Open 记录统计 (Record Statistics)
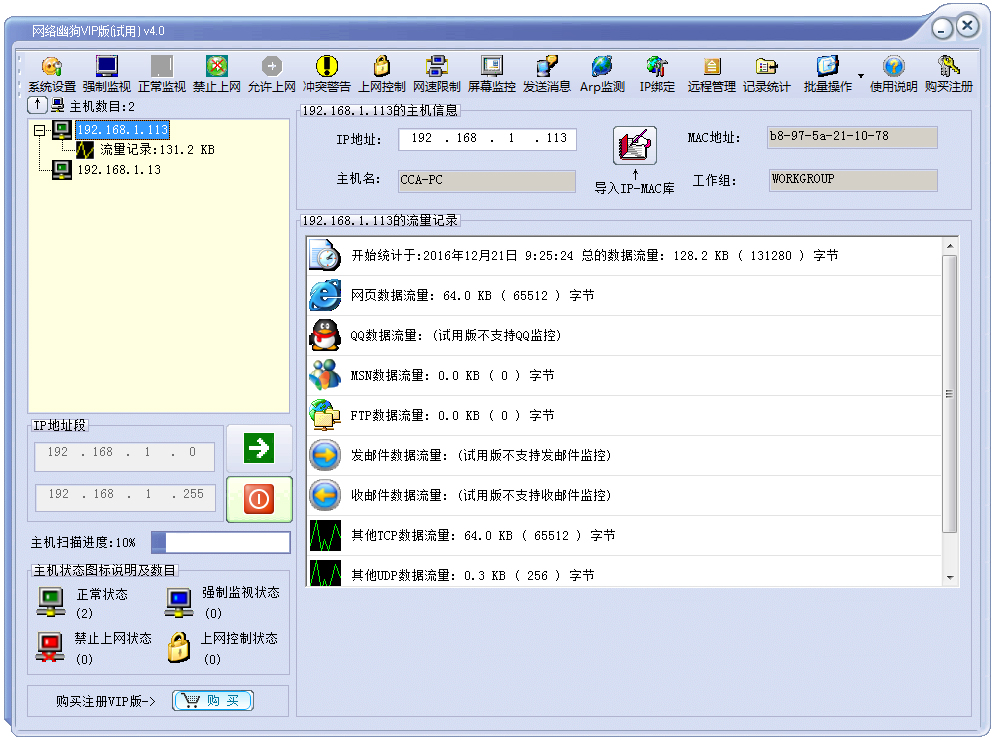Viewport: 995px width, 740px height. pos(766,72)
